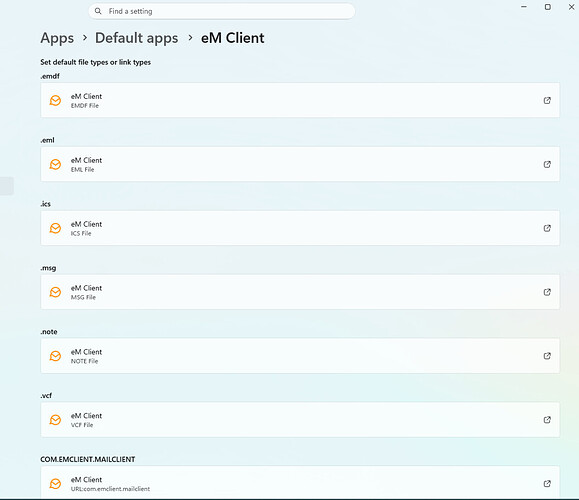
Task: Click eM Client envelope icon in MSG File row
Action: click(x=55, y=292)
